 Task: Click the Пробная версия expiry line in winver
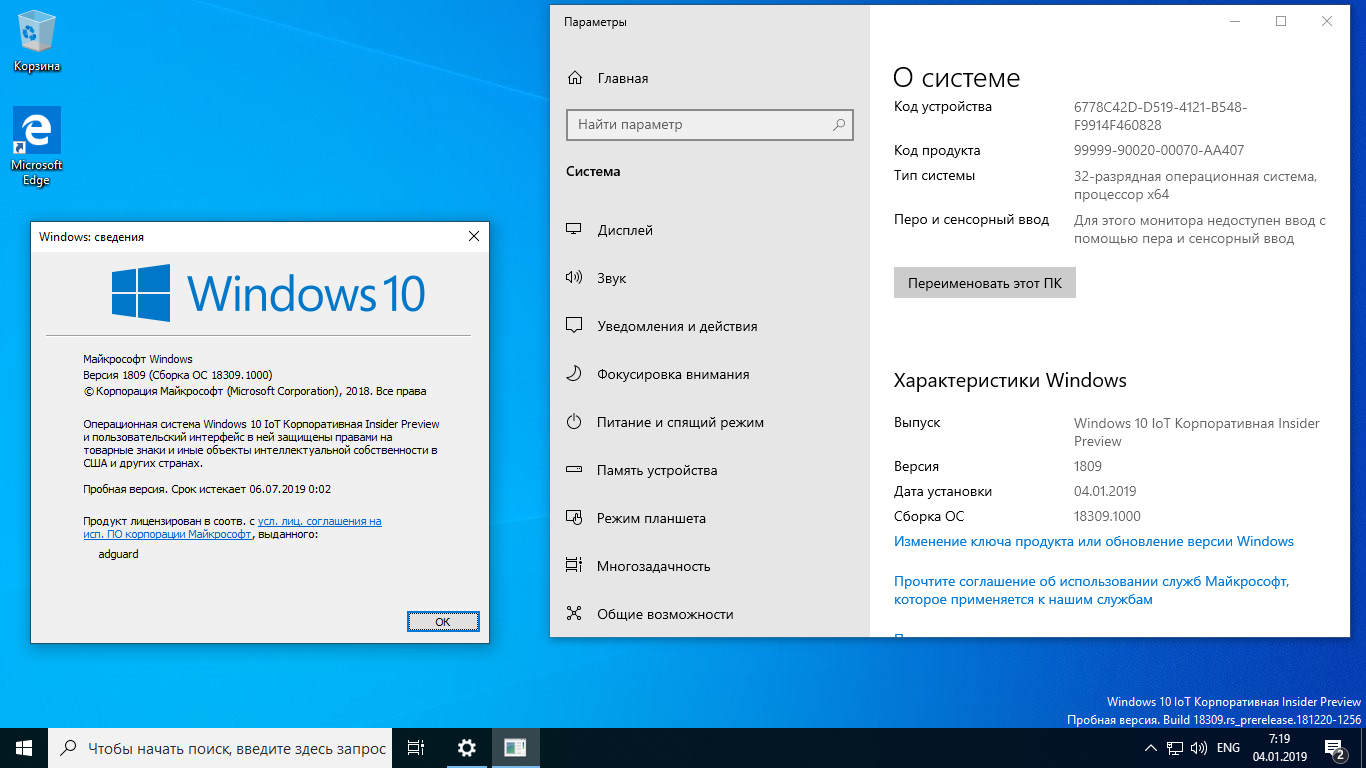click(x=207, y=489)
